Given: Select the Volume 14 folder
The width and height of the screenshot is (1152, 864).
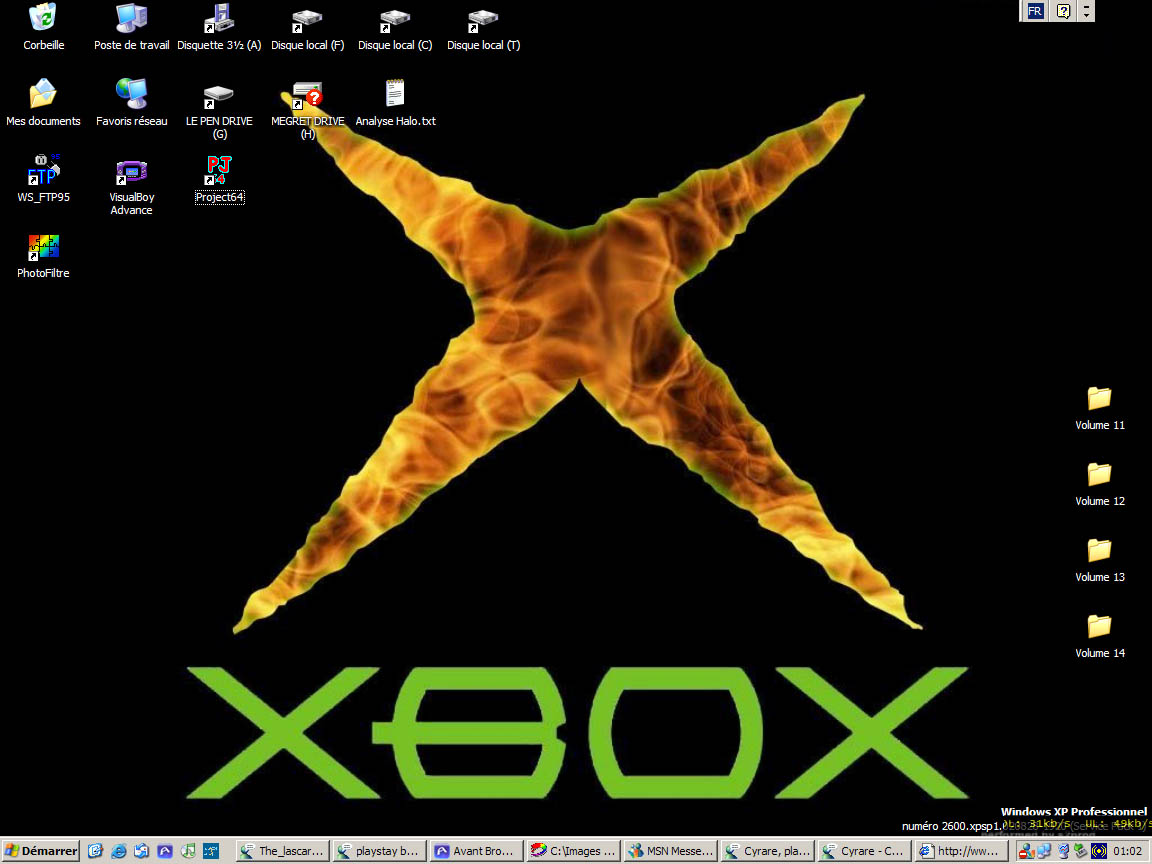Looking at the screenshot, I should [1099, 636].
